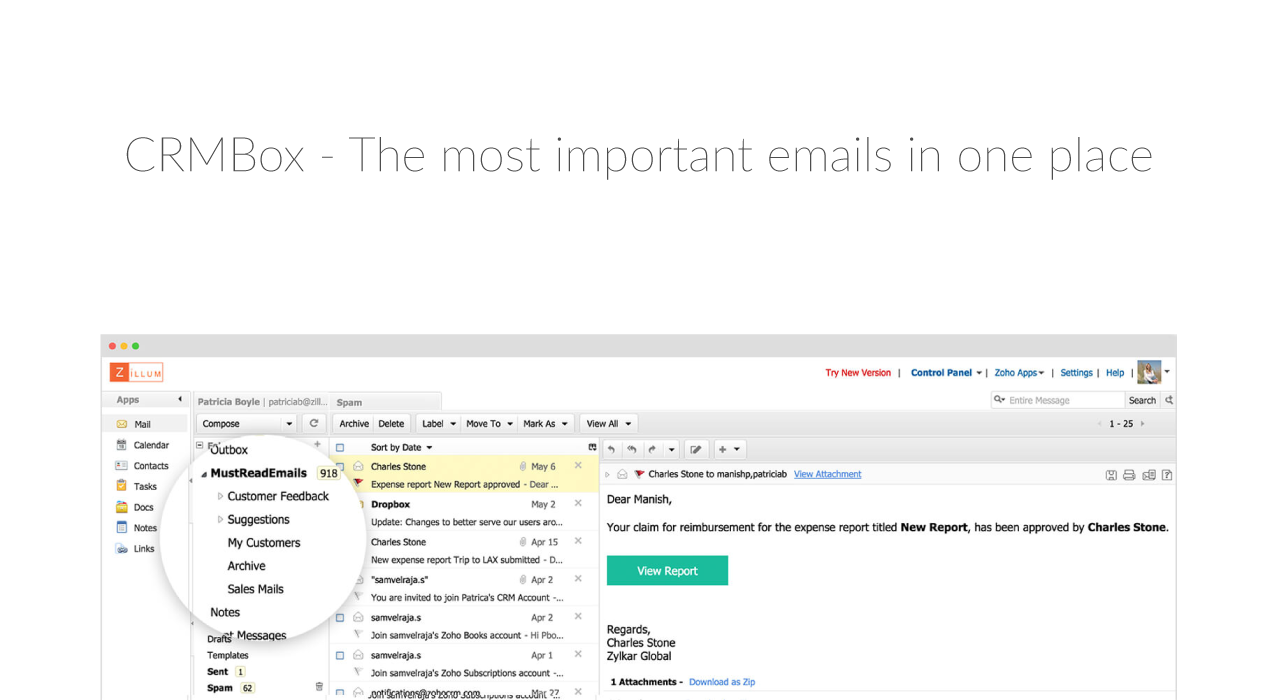
Task: Switch to the Patricia Boyle tab
Action: pyautogui.click(x=262, y=401)
